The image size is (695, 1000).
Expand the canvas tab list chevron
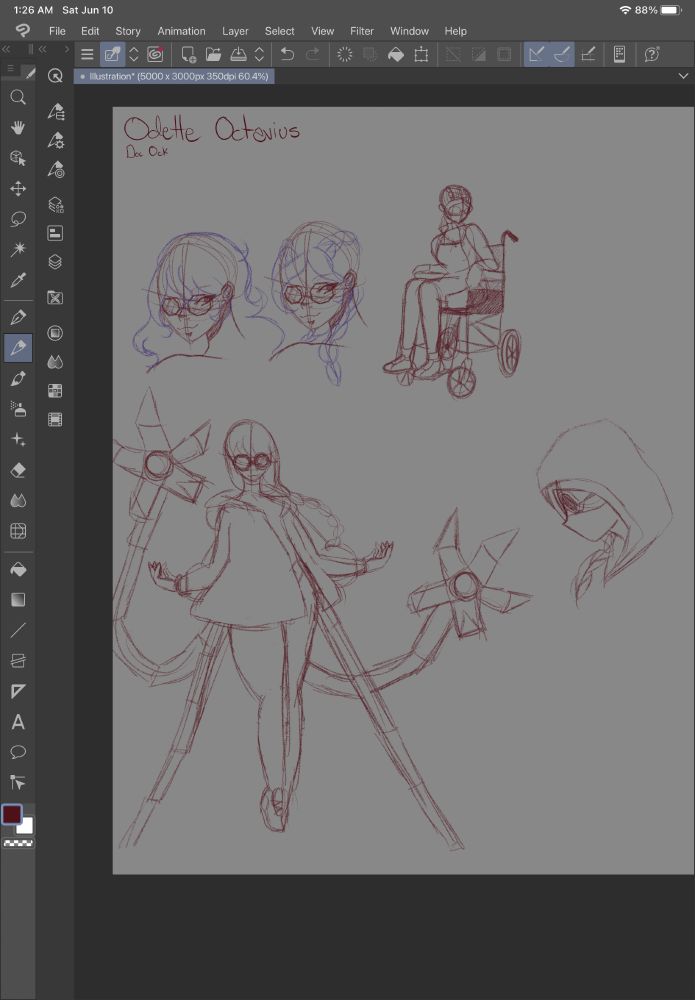684,76
